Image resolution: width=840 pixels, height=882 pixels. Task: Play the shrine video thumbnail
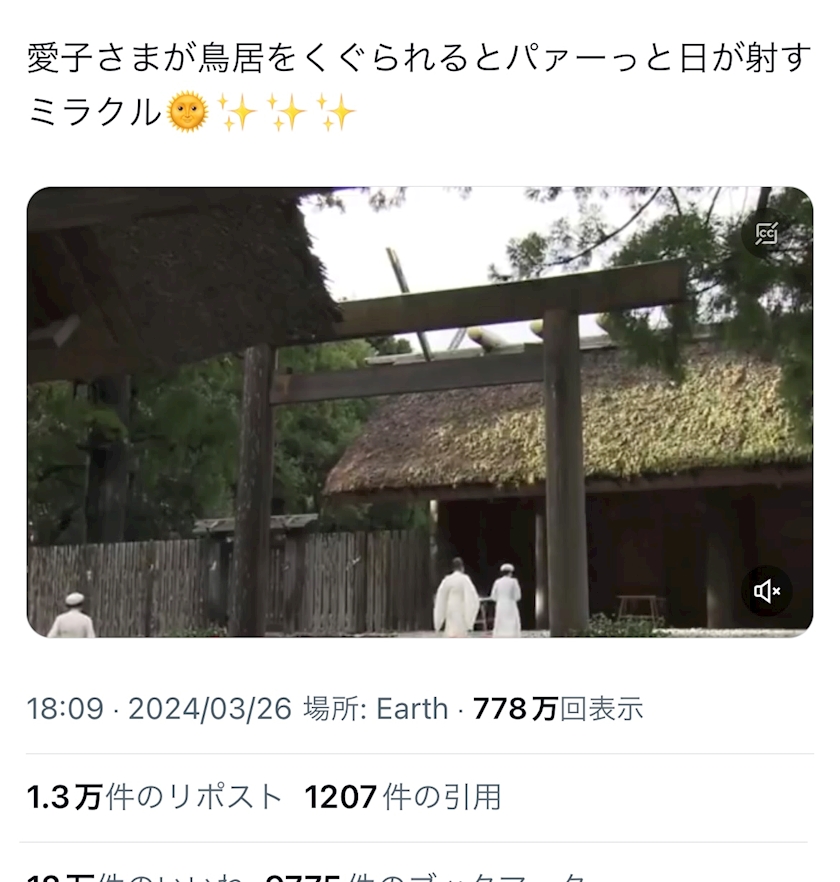[x=420, y=412]
